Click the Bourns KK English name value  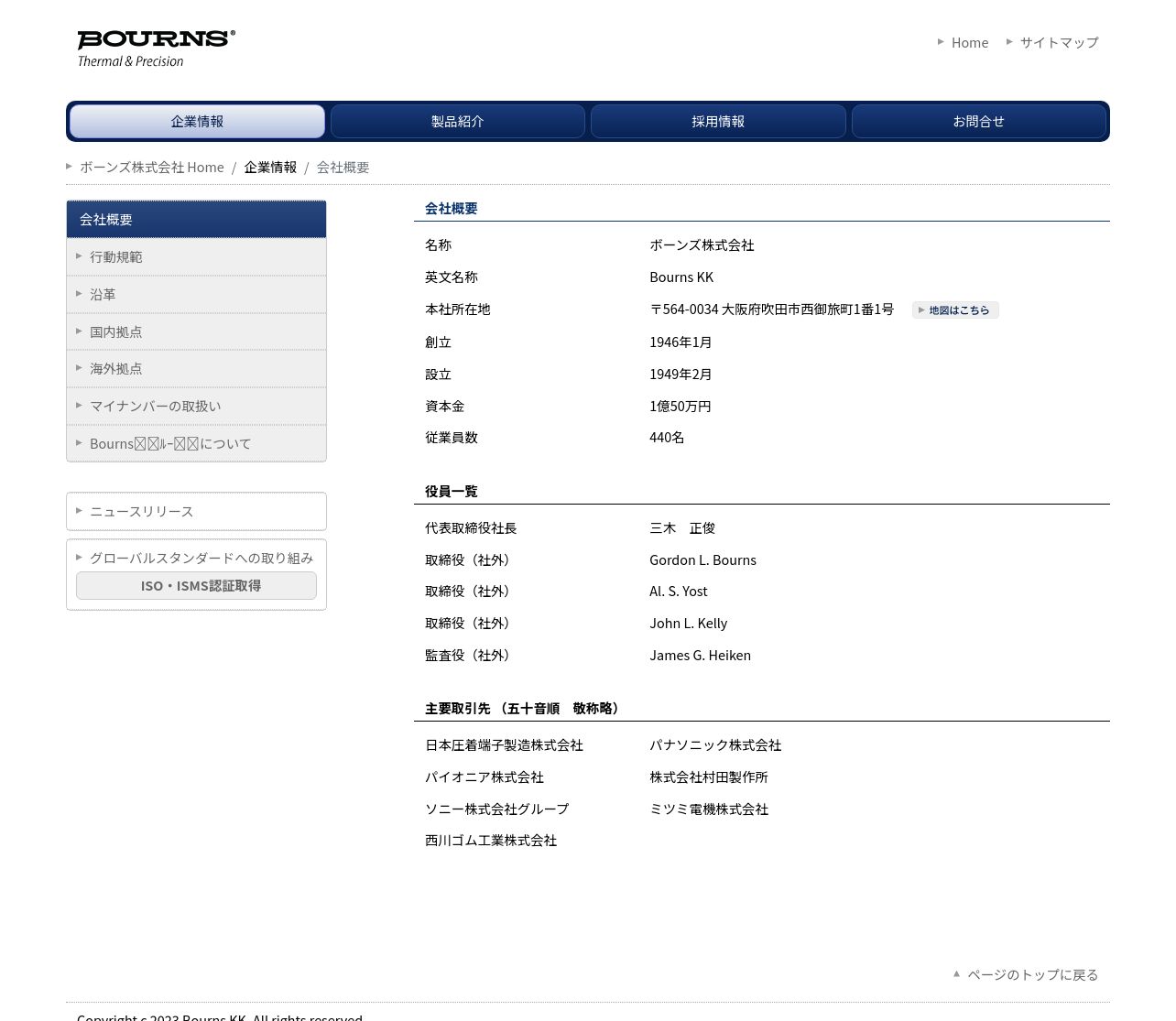click(681, 277)
